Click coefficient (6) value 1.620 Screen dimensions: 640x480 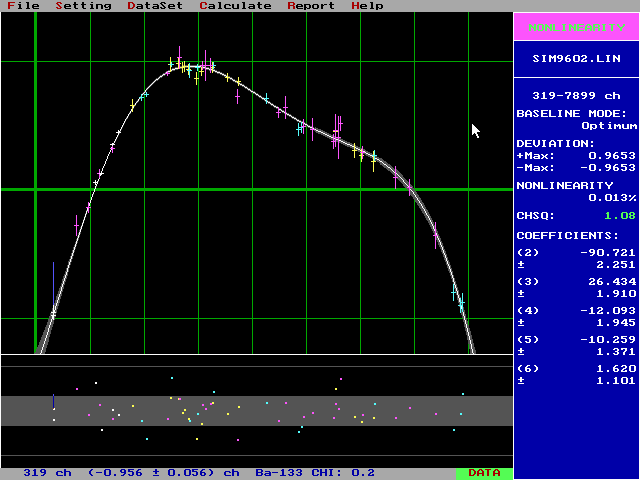coord(616,369)
